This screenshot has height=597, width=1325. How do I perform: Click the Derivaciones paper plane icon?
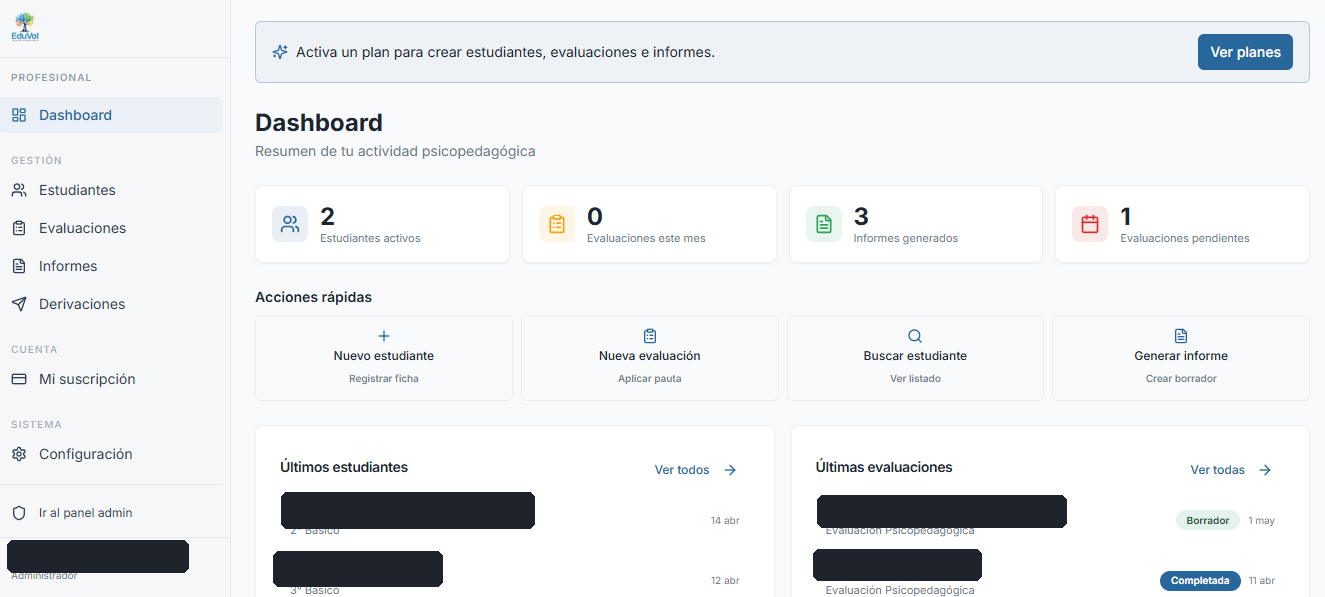[x=19, y=304]
